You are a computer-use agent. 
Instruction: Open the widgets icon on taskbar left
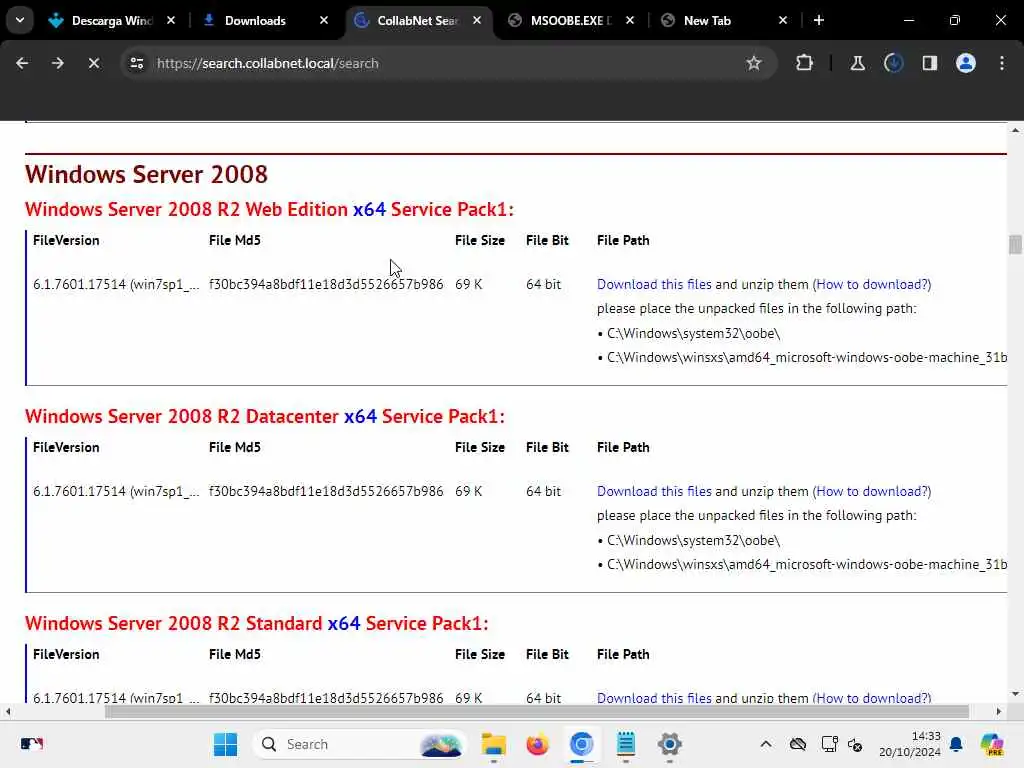[x=31, y=744]
